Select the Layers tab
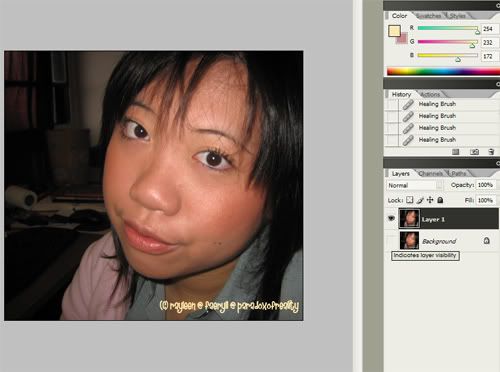Screen dimensions: 500x372 (401, 174)
